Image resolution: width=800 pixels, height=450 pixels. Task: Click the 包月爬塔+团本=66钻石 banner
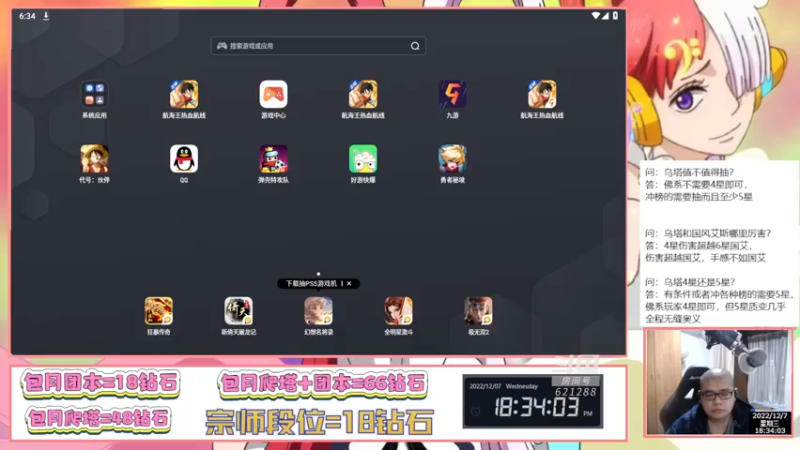coord(322,383)
